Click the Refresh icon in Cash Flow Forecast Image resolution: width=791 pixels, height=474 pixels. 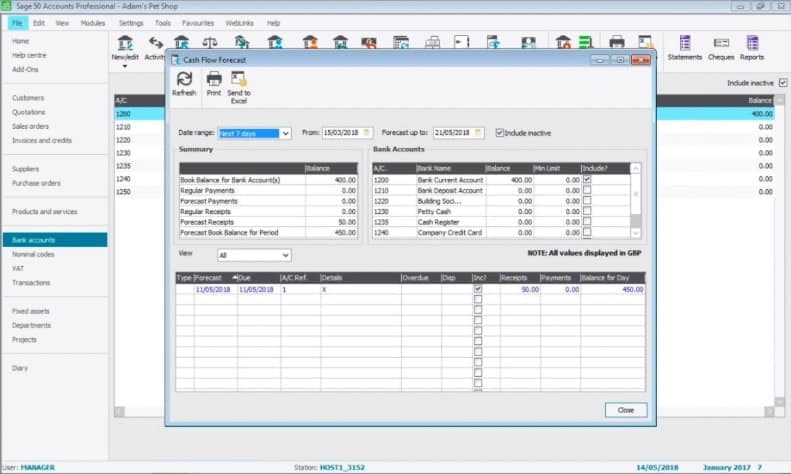pos(184,81)
